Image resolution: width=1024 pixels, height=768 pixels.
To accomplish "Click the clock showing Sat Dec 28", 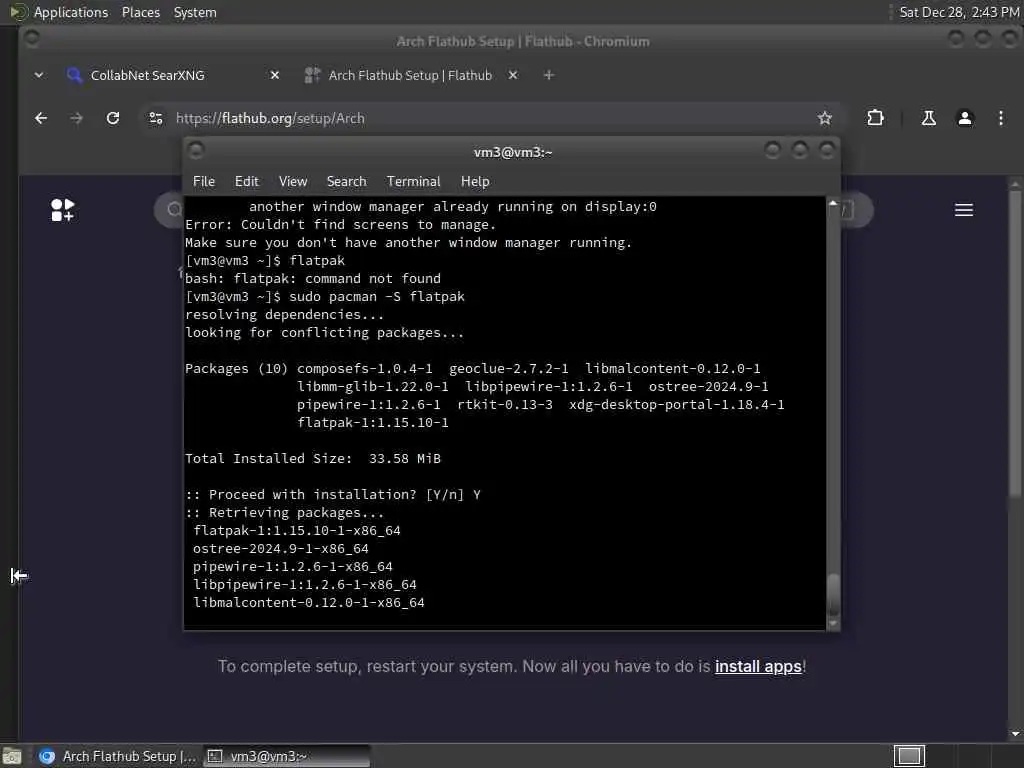I will pyautogui.click(x=959, y=12).
